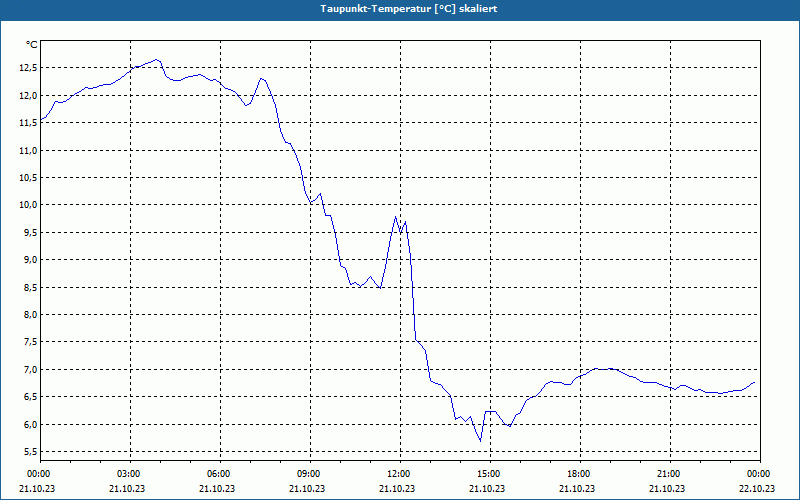This screenshot has height=500, width=800.
Task: Click the '8,5' y-axis value
Action: pyautogui.click(x=31, y=287)
